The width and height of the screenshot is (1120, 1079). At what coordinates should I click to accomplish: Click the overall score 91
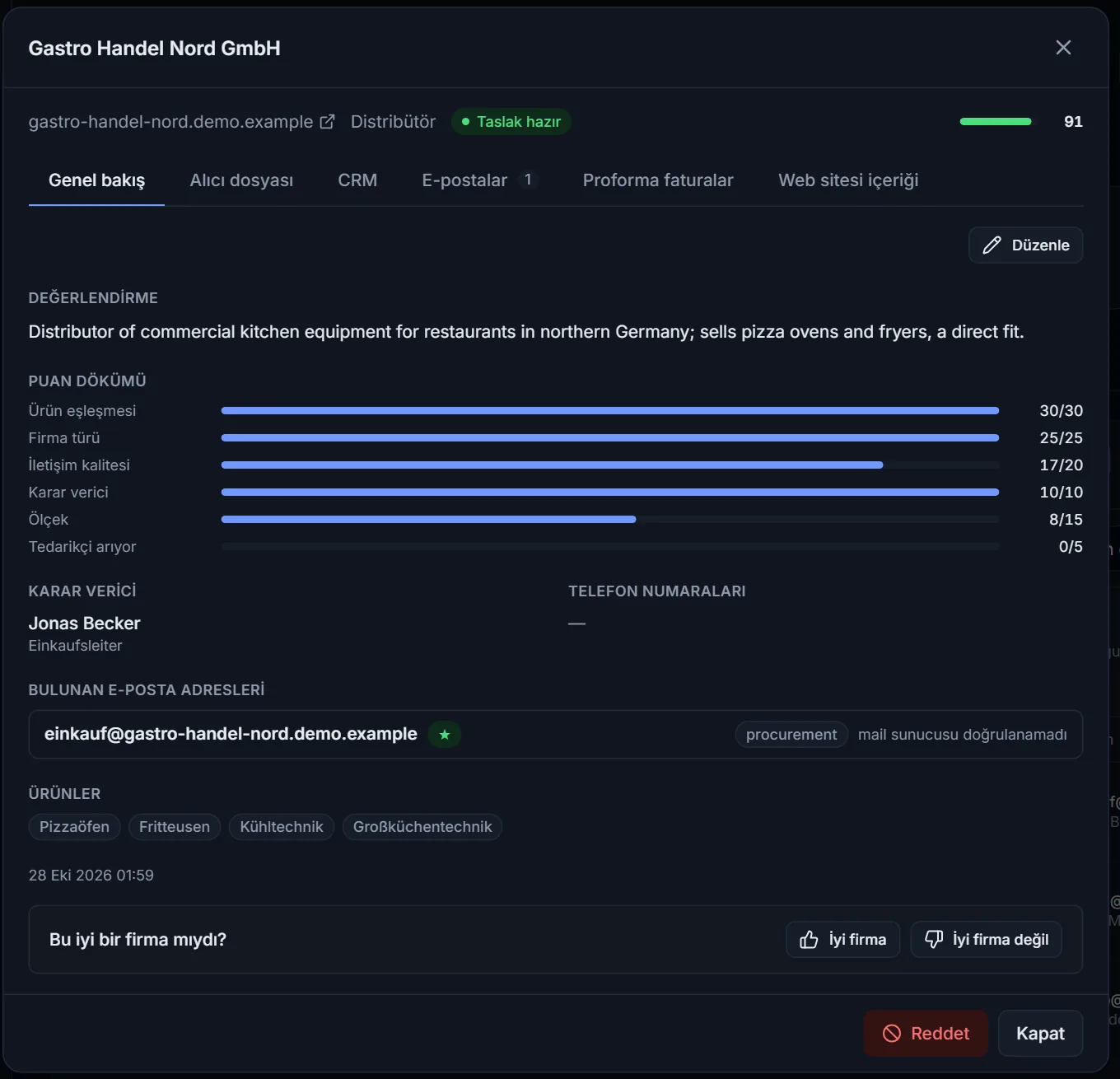pyautogui.click(x=1073, y=122)
